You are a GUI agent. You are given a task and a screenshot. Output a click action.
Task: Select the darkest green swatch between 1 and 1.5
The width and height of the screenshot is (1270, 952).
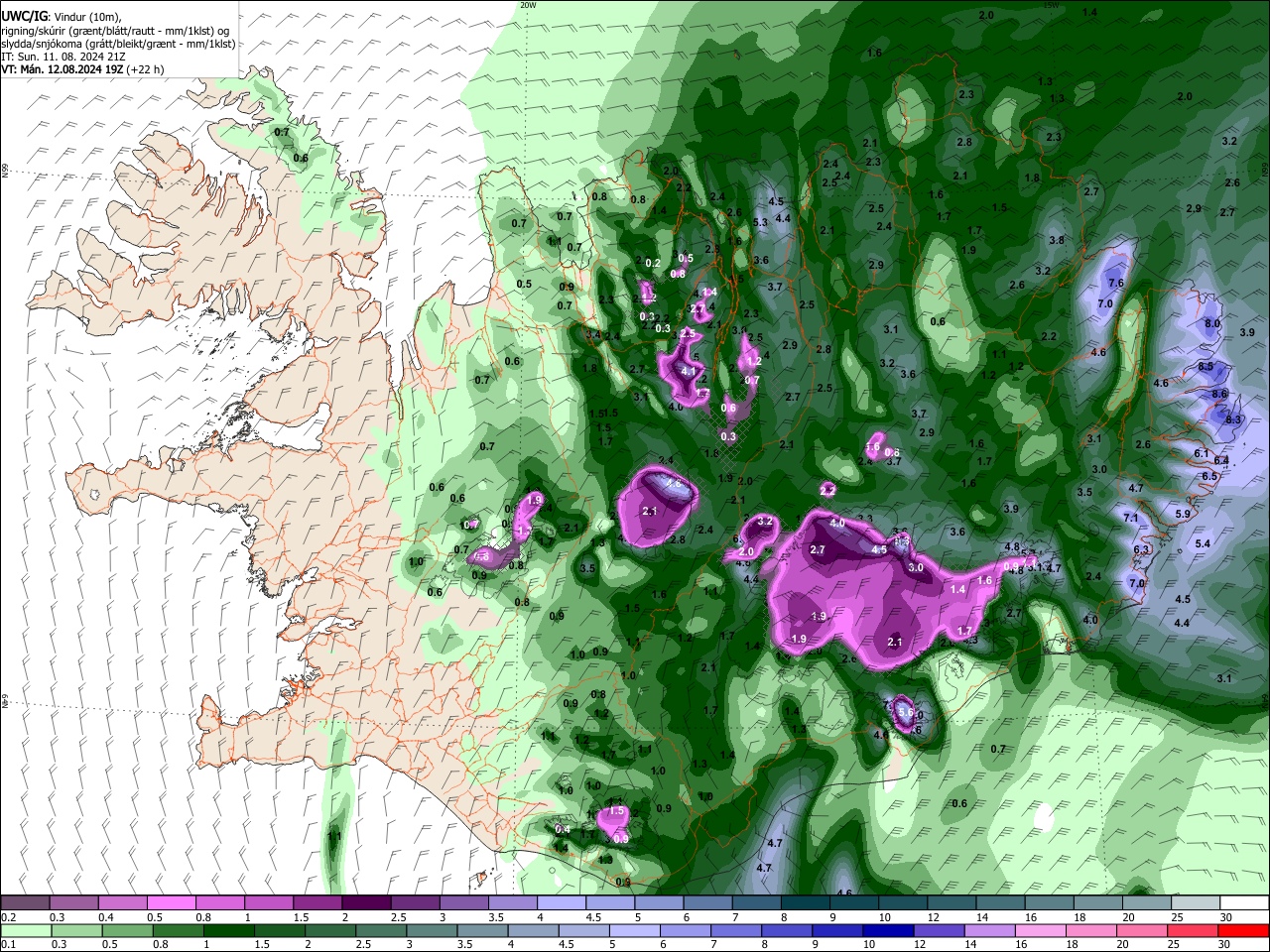(x=228, y=930)
